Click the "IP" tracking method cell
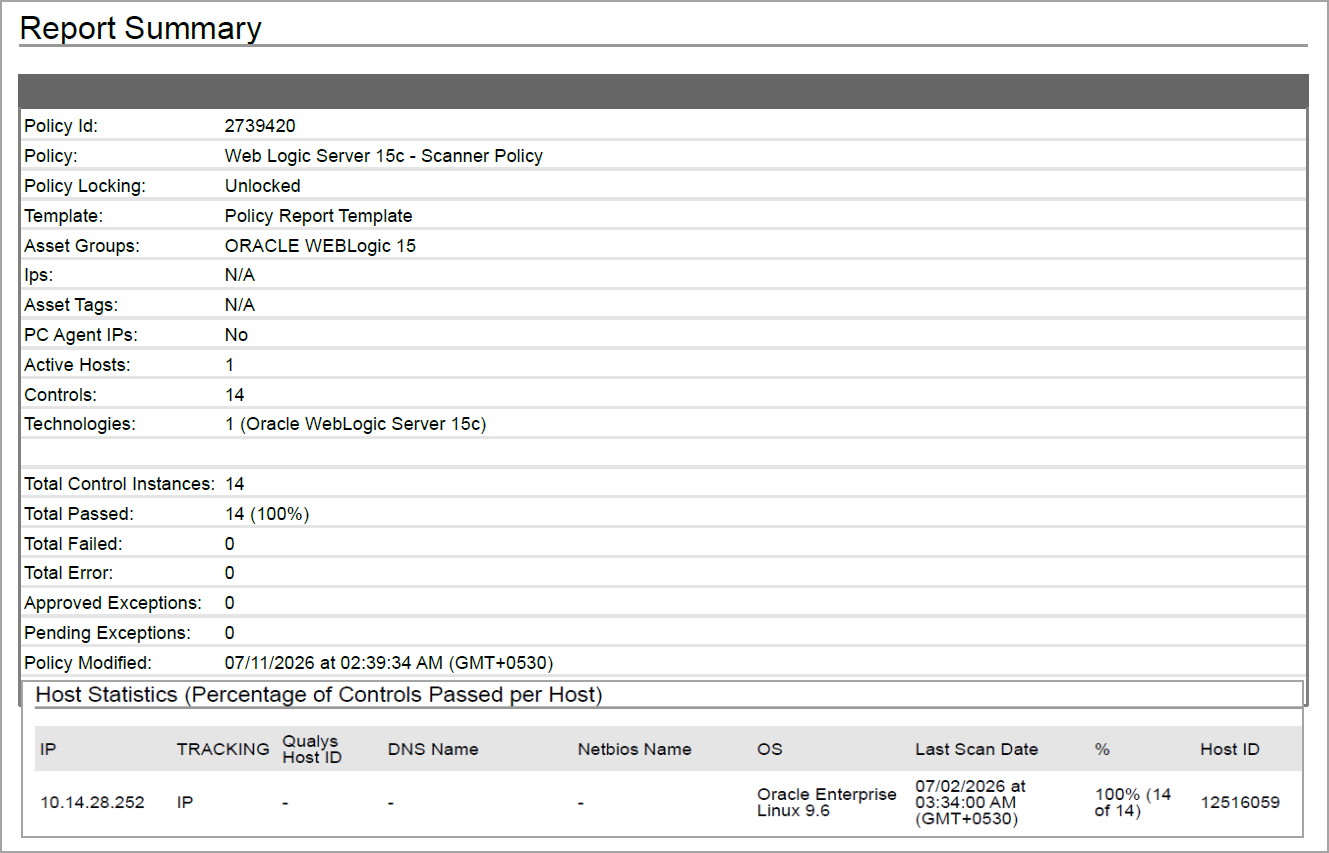This screenshot has height=853, width=1329. (185, 803)
